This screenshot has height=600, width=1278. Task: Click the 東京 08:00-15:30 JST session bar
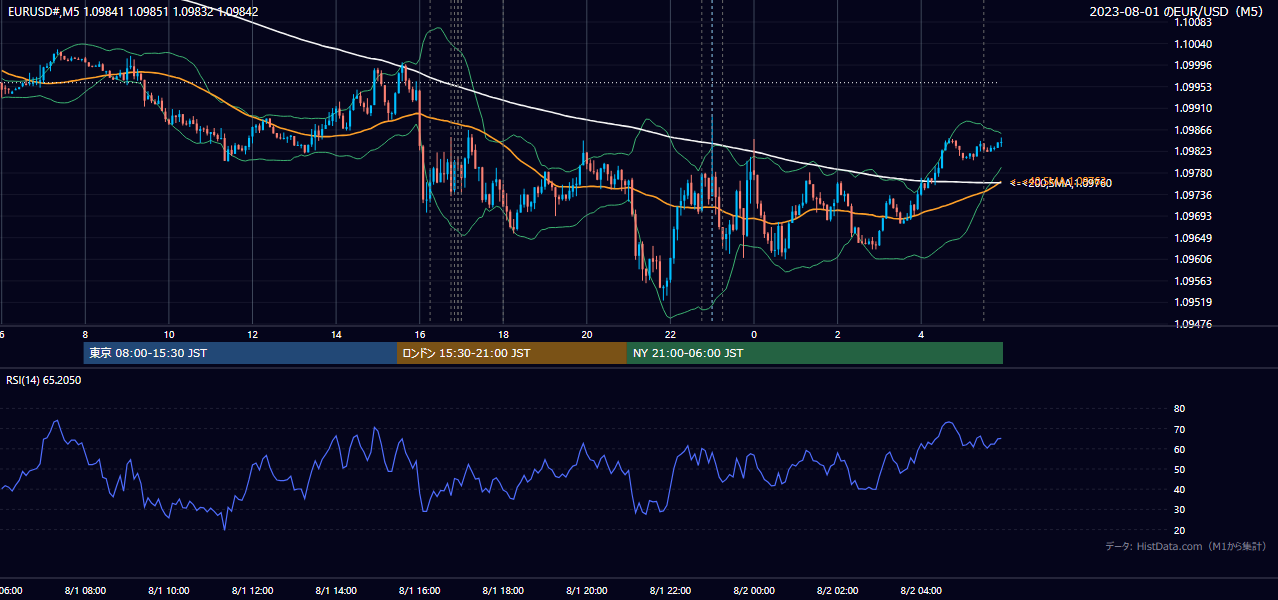point(241,353)
